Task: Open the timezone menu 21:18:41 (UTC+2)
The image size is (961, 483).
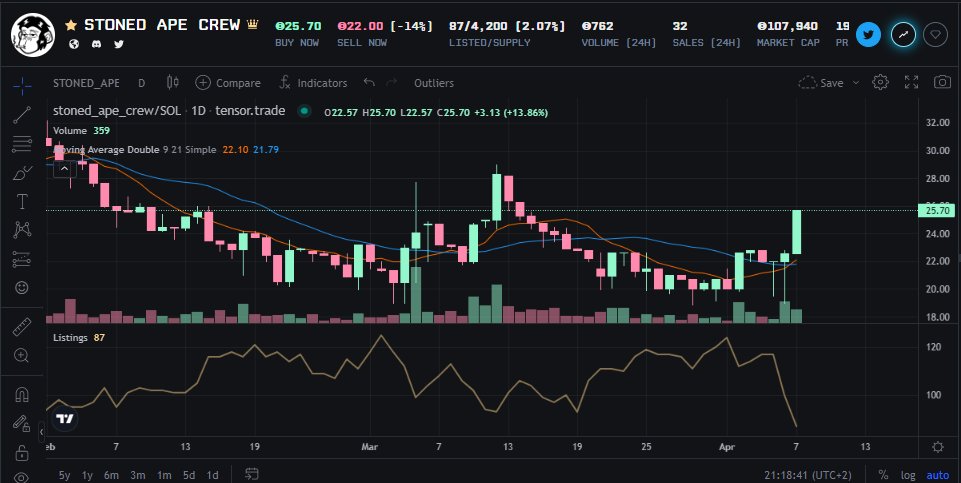Action: coord(808,475)
